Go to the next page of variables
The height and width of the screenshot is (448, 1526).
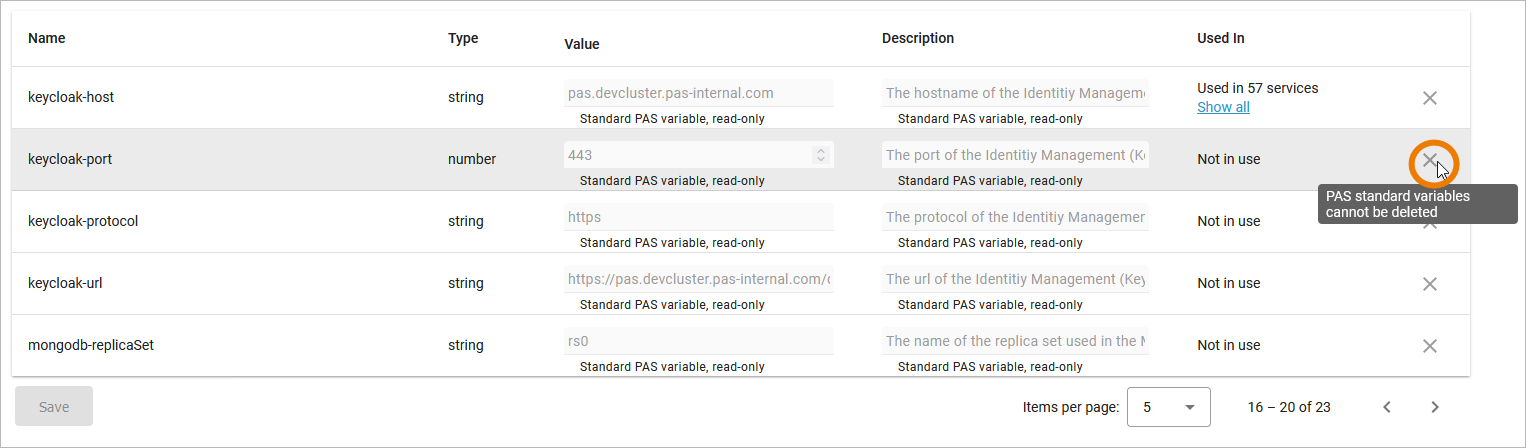1435,407
